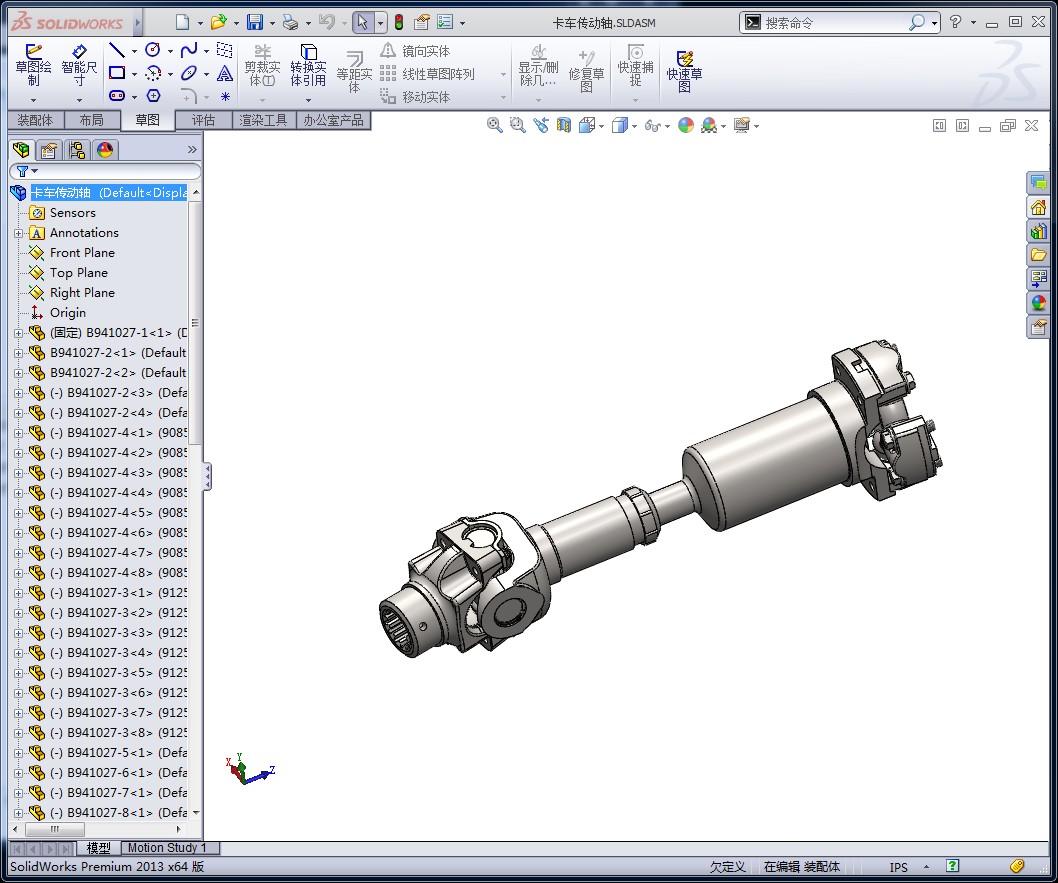Viewport: 1058px width, 883px height.
Task: Open View Orientation dropdown arrow
Action: coord(601,126)
